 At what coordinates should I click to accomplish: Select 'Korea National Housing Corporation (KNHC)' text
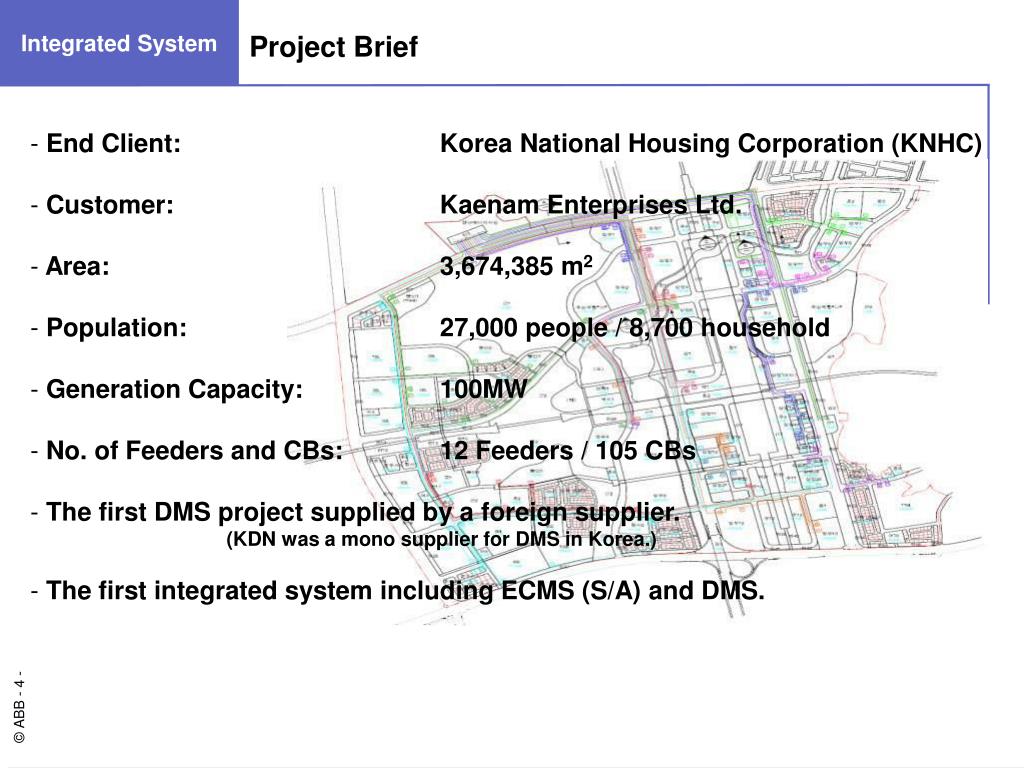click(x=711, y=144)
